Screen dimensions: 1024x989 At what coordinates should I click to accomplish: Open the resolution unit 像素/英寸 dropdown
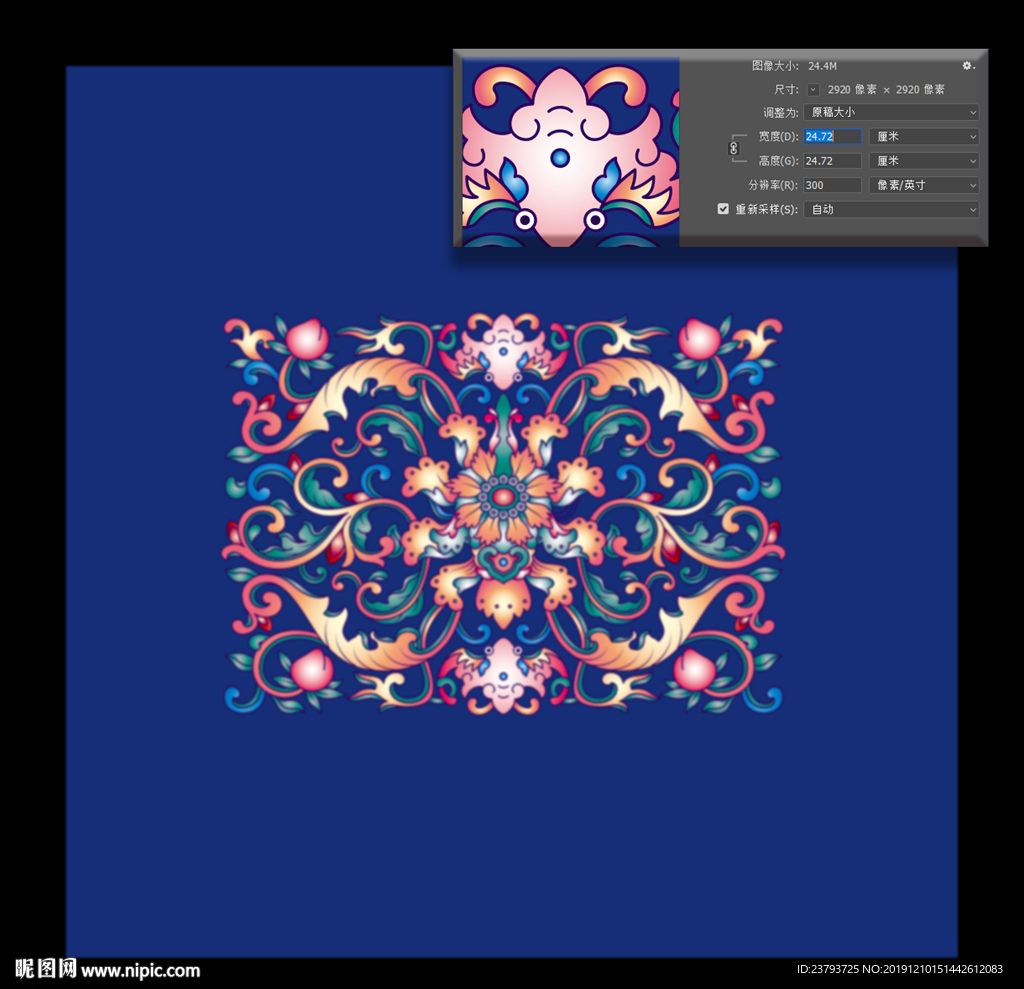click(x=923, y=185)
